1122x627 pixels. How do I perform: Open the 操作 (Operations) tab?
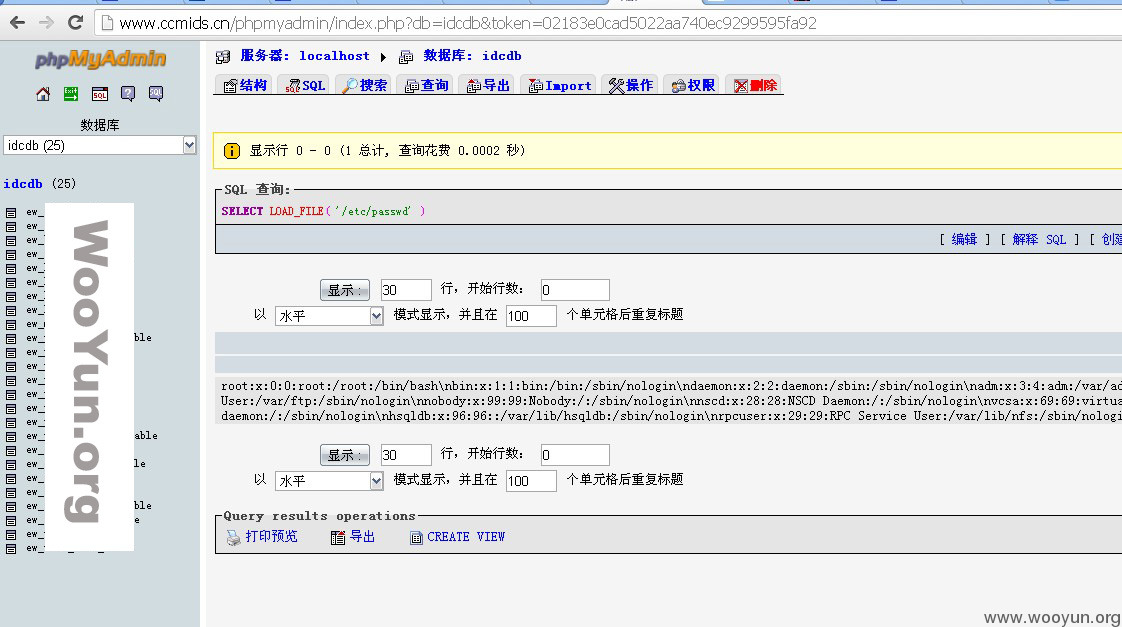630,85
